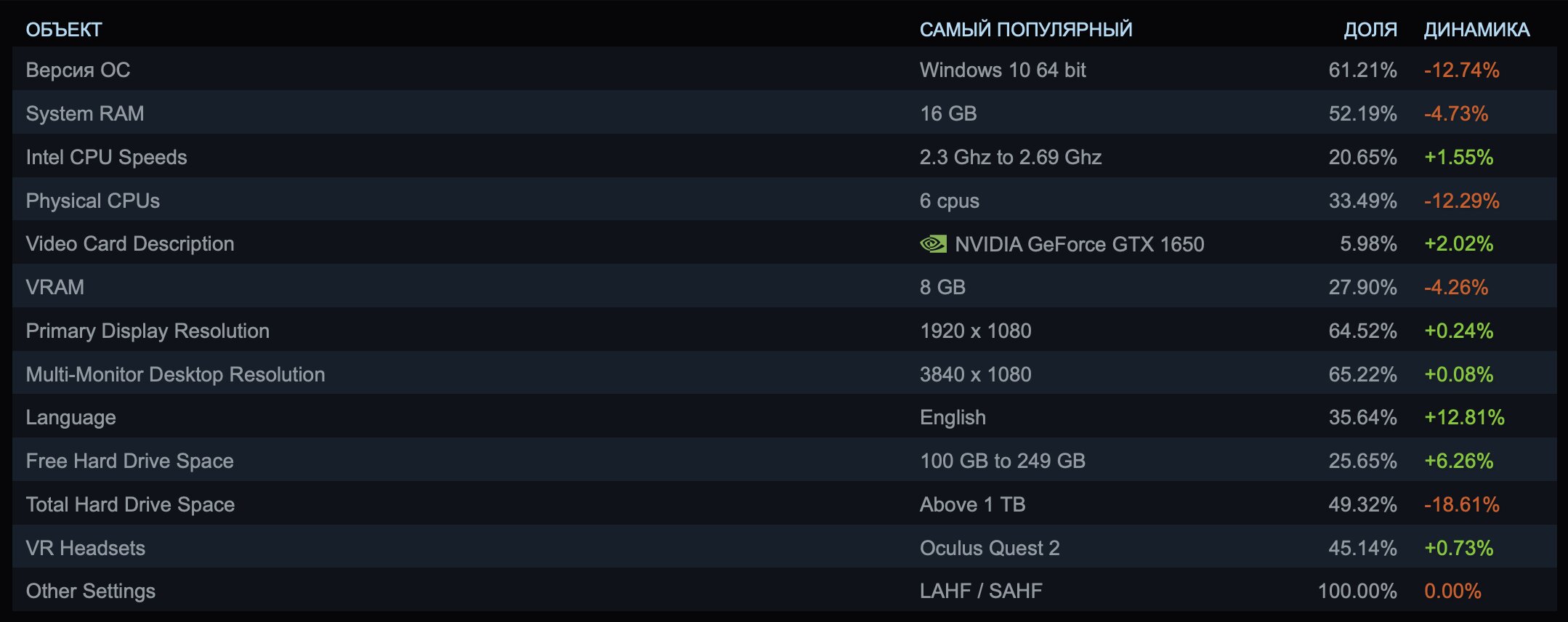Click the ОБЪЕКТ column header
Image resolution: width=1568 pixels, height=622 pixels.
64,30
